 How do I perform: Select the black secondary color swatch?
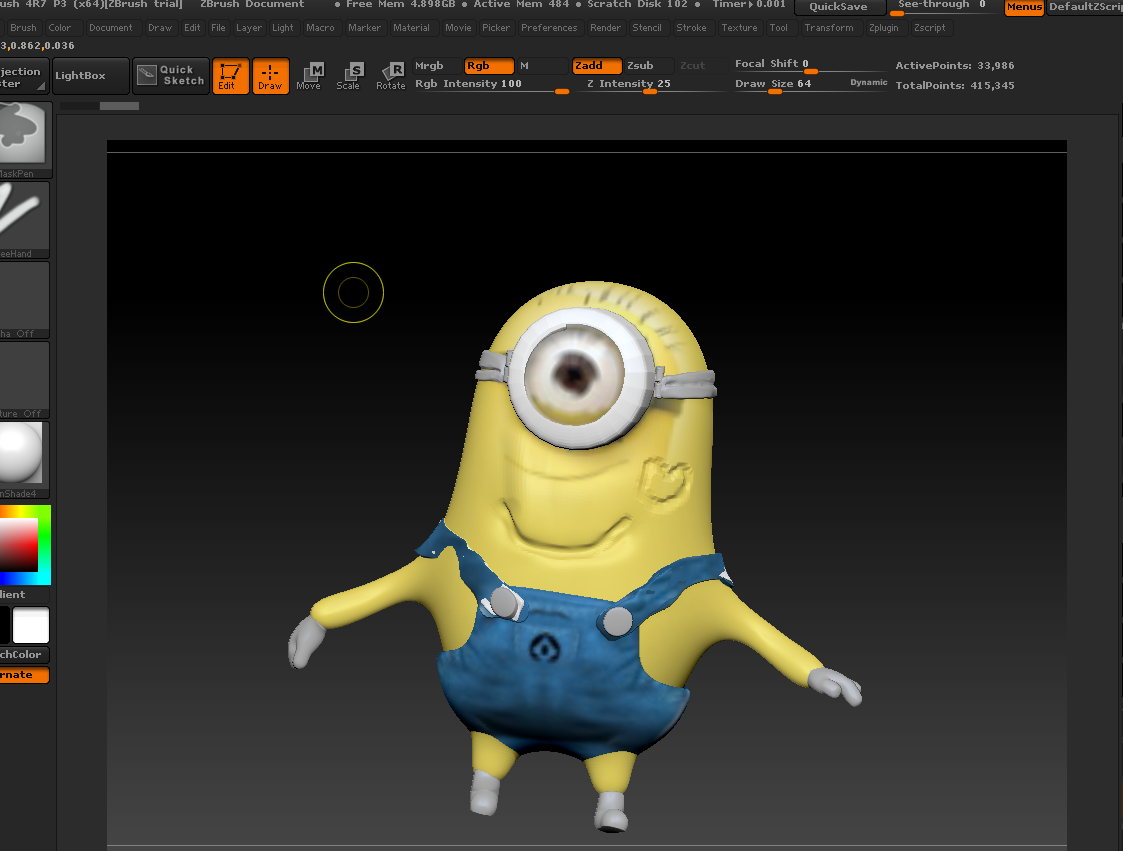pyautogui.click(x=5, y=625)
